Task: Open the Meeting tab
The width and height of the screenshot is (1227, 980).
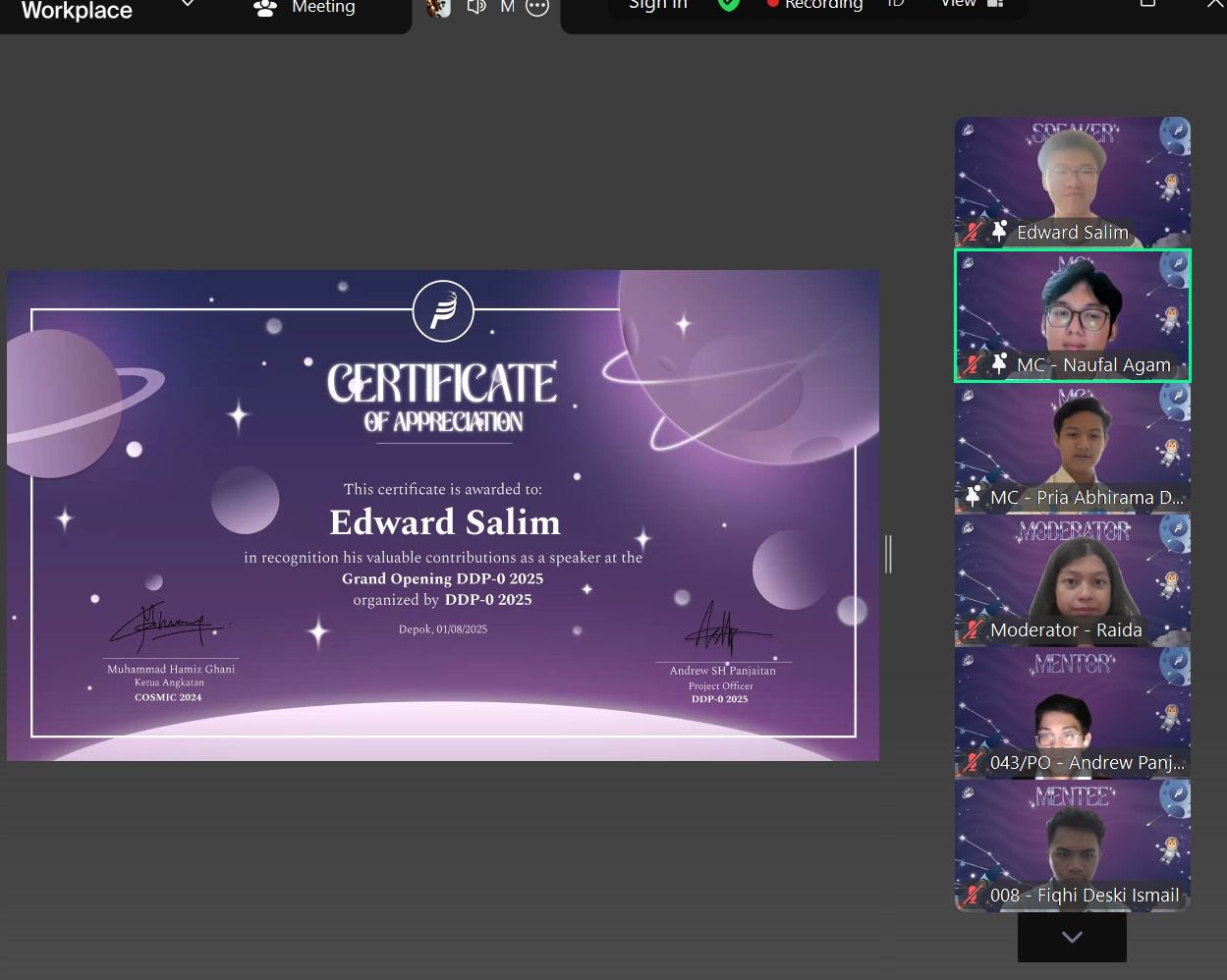Action: pos(305,8)
